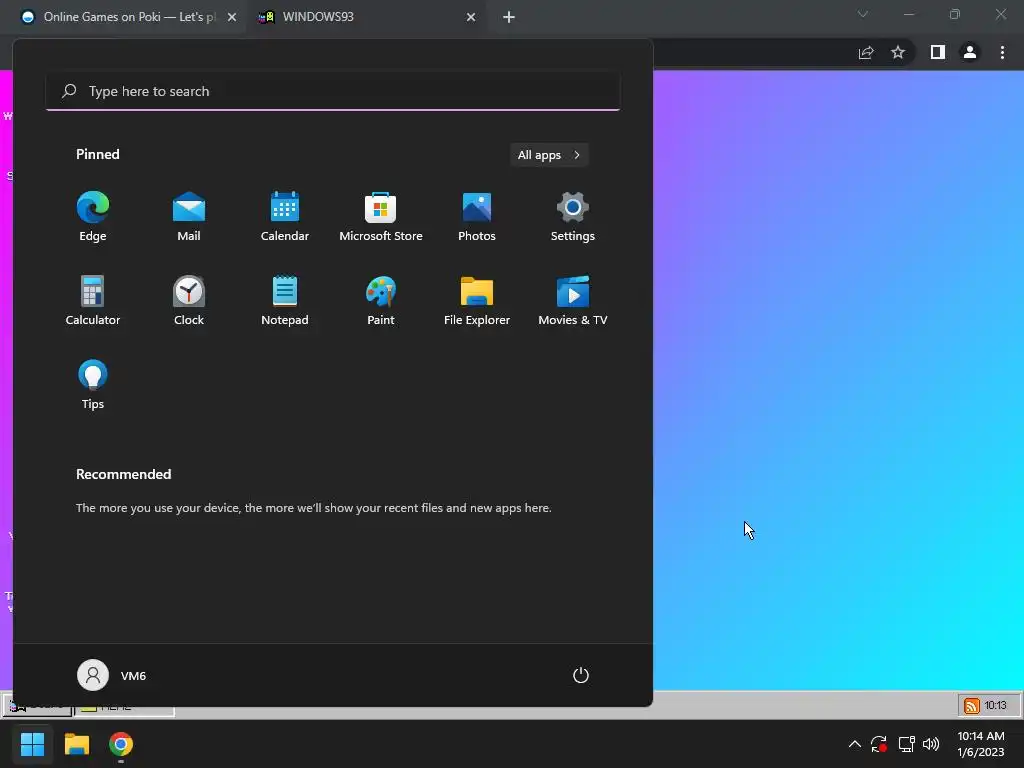Screen dimensions: 1024x768
Task: Launch Movies & TV
Action: click(x=573, y=300)
